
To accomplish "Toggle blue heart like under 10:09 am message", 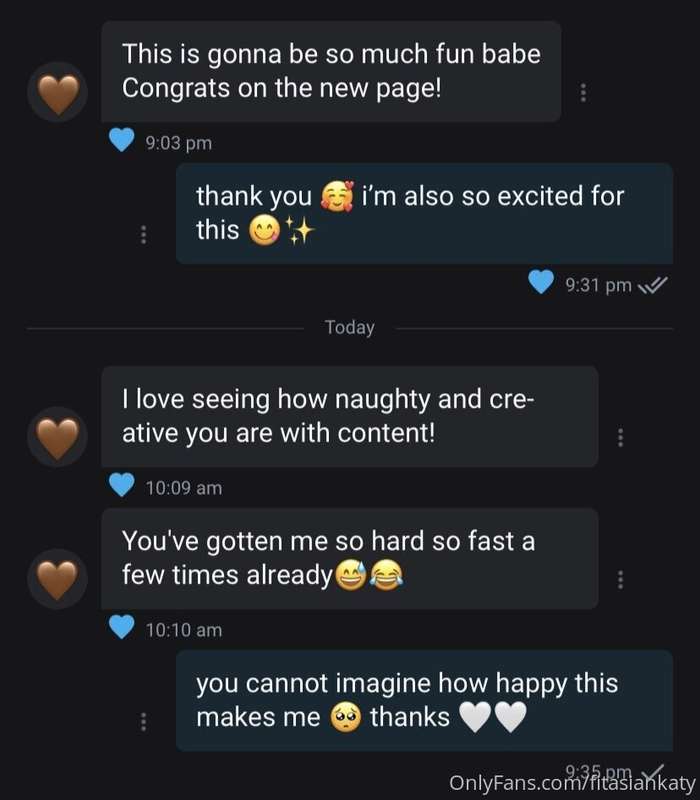I will [x=121, y=485].
